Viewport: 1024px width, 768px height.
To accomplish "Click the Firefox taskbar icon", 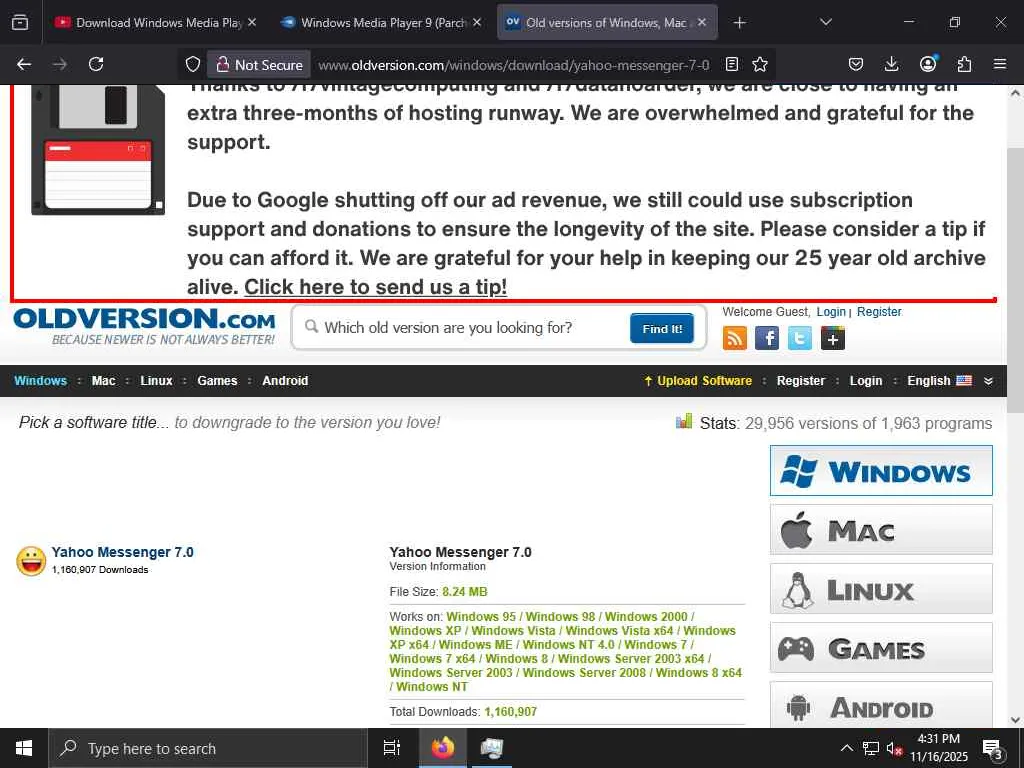I will coord(443,748).
